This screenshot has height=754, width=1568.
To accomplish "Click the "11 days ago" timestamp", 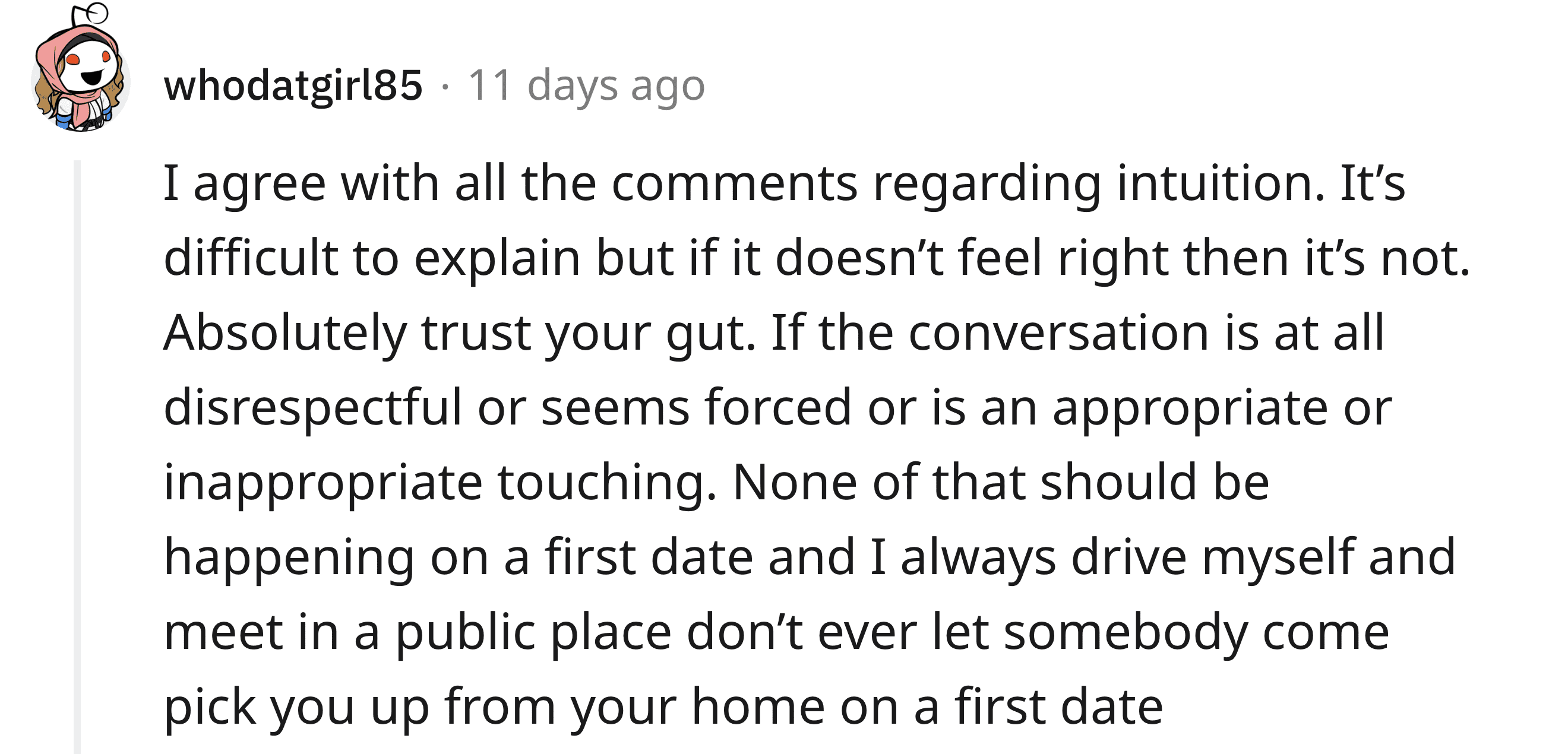I will click(586, 86).
